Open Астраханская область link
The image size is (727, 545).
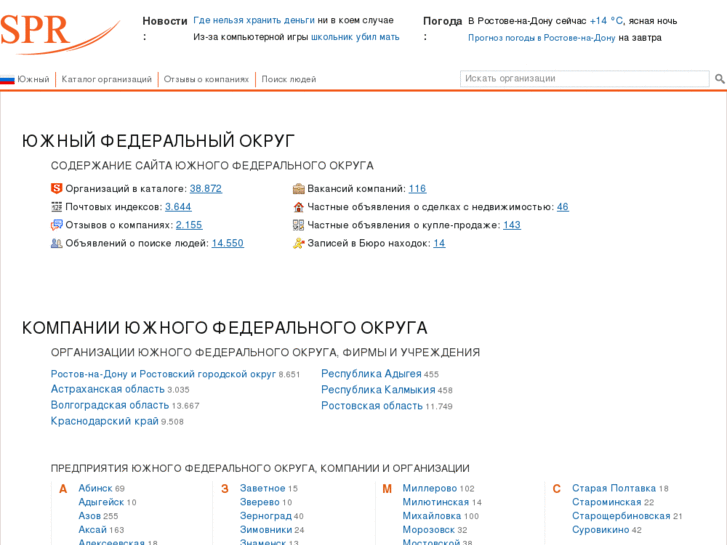point(108,389)
